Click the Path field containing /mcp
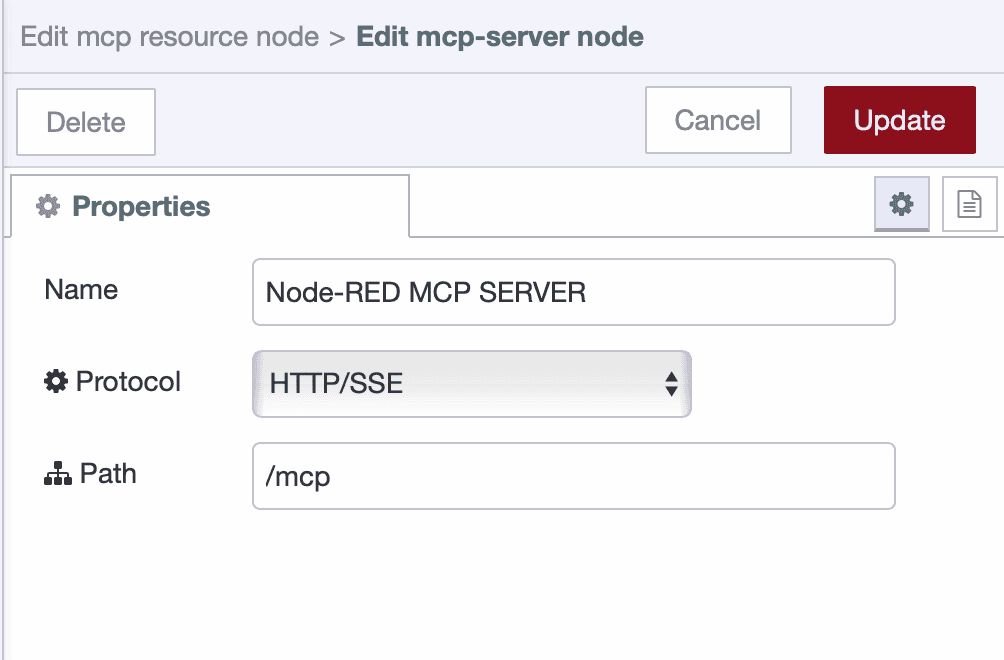Viewport: 1004px width, 660px height. click(573, 476)
